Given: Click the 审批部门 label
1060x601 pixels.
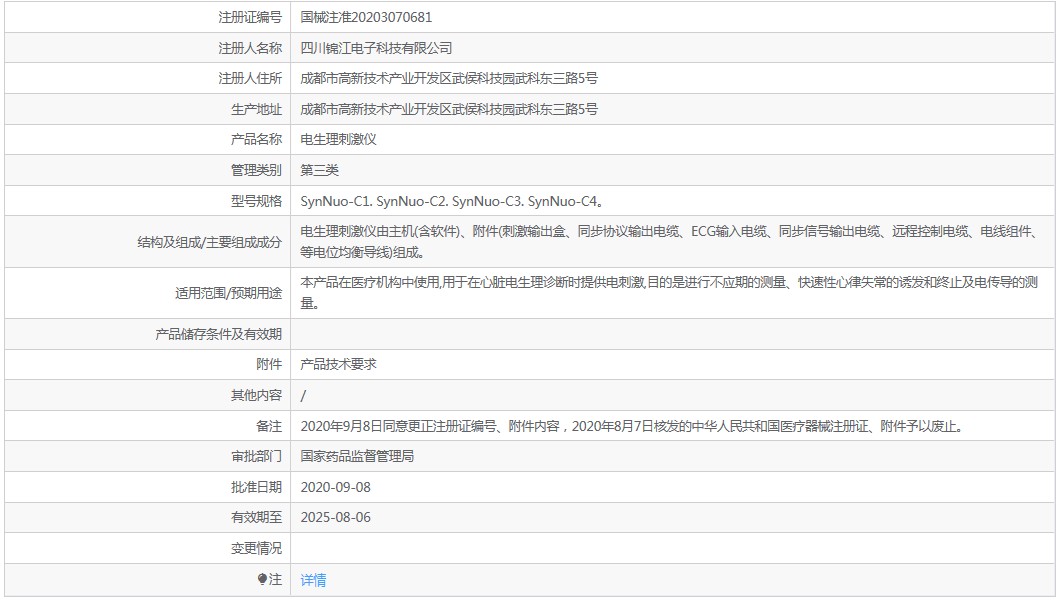Looking at the screenshot, I should click(x=256, y=456).
